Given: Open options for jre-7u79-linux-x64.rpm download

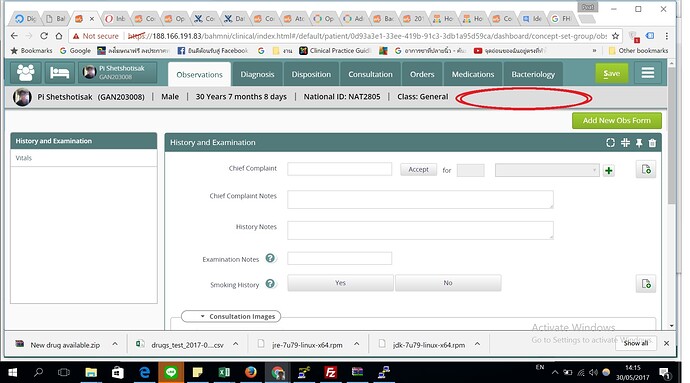Looking at the screenshot, I should (356, 344).
